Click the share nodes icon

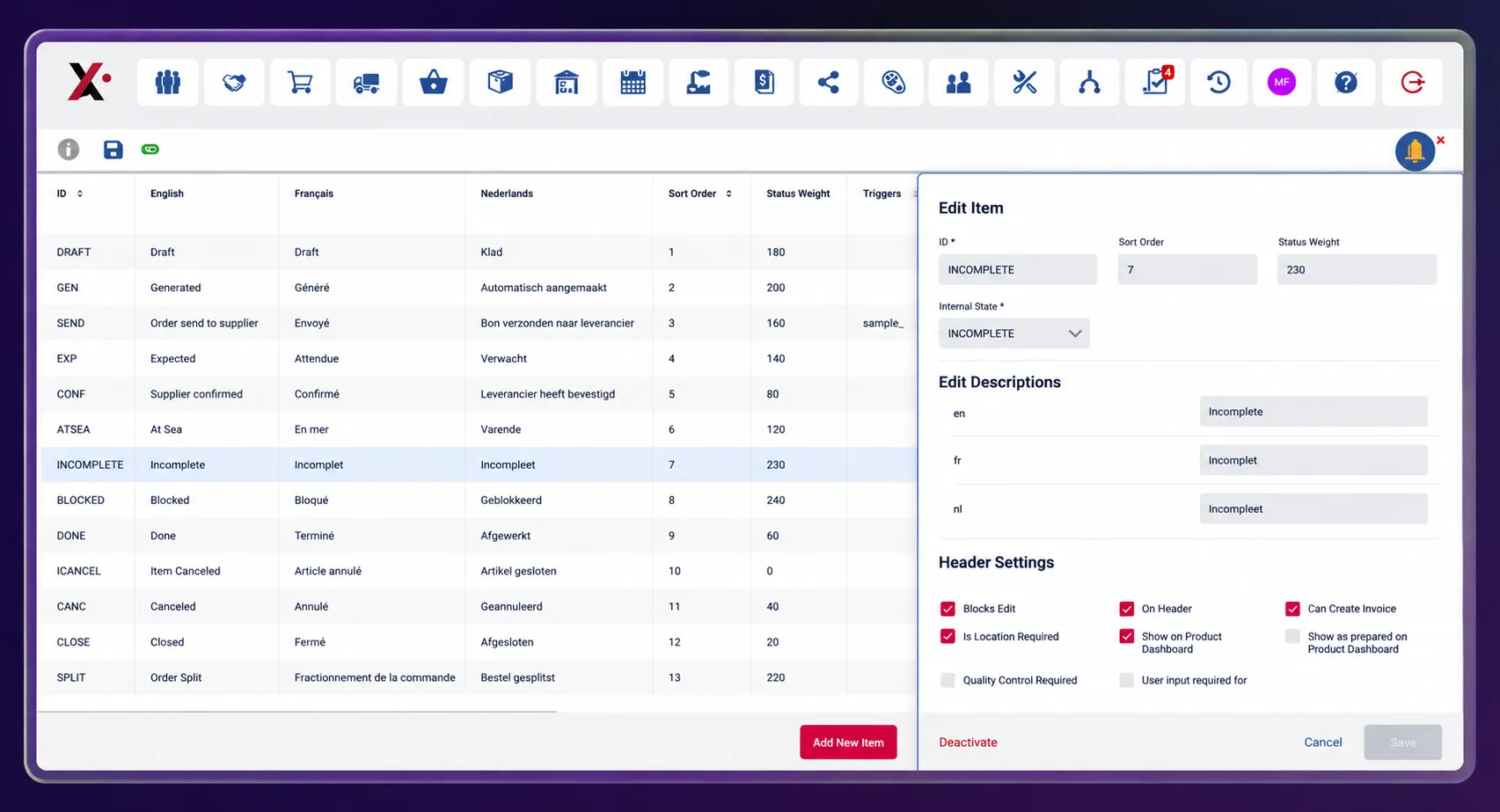coord(828,83)
